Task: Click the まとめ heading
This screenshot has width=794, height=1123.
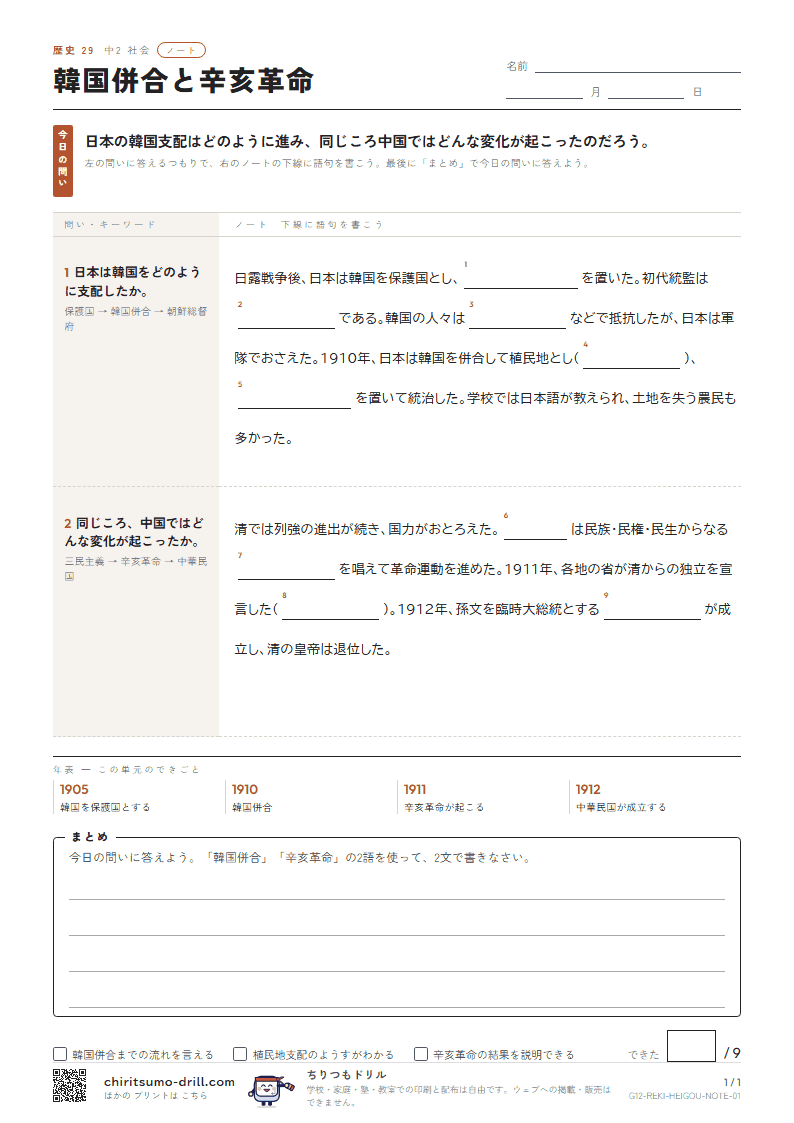Action: [89, 837]
